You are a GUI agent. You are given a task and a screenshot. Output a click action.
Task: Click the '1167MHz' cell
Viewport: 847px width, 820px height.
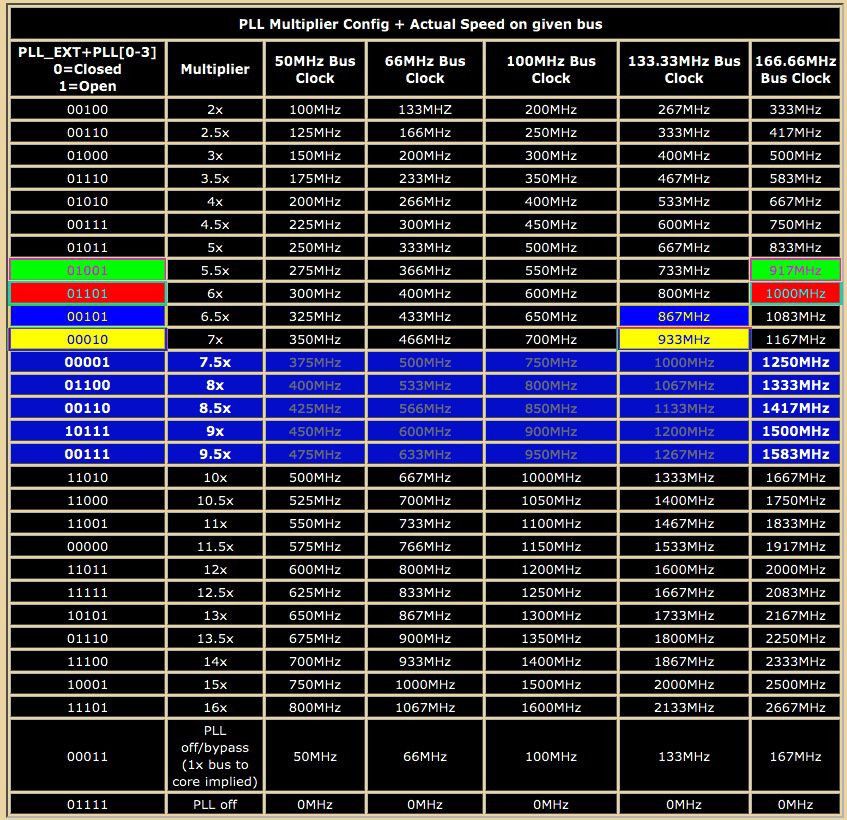click(795, 340)
